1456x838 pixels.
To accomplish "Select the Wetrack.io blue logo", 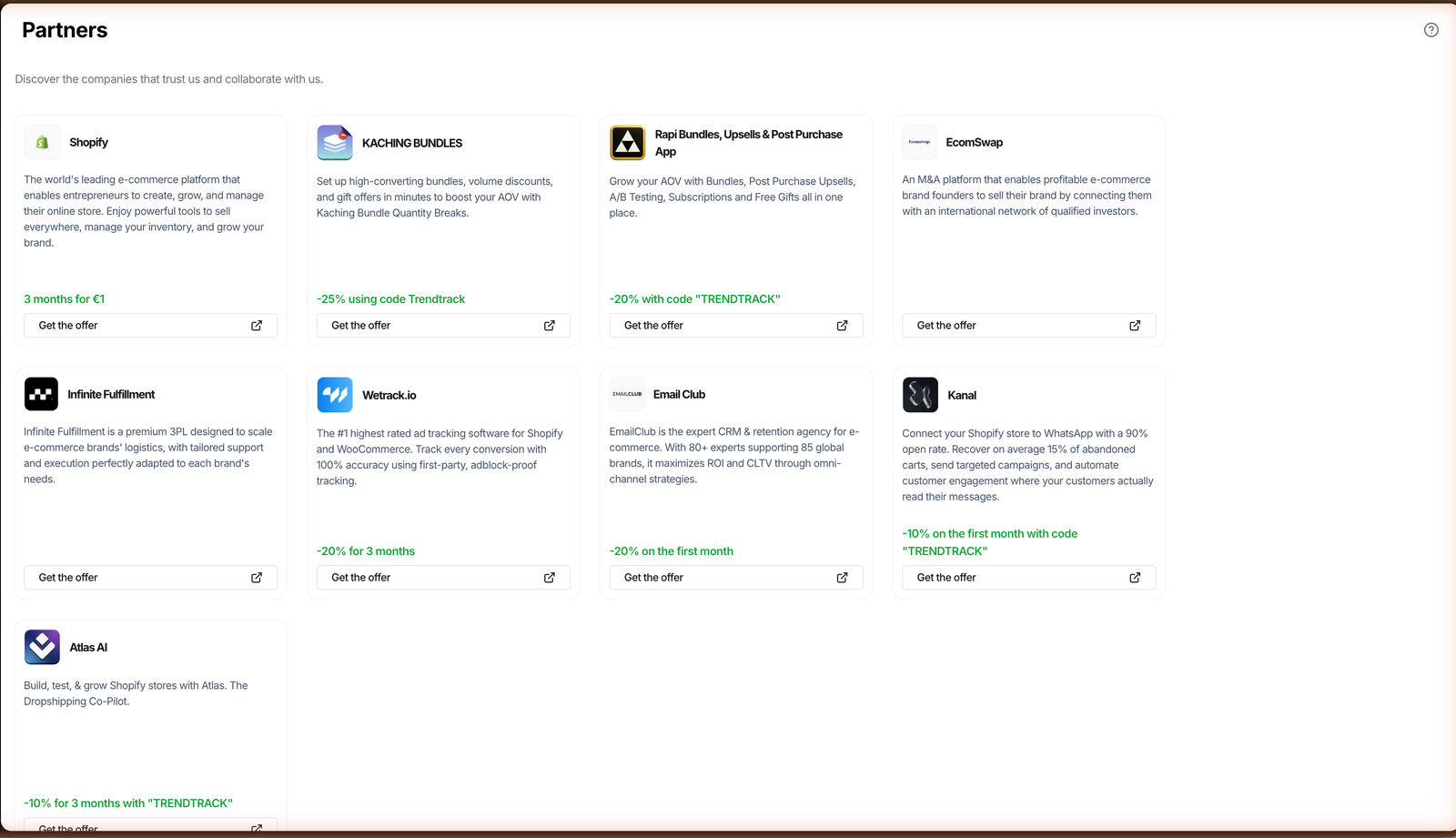I will pyautogui.click(x=335, y=395).
